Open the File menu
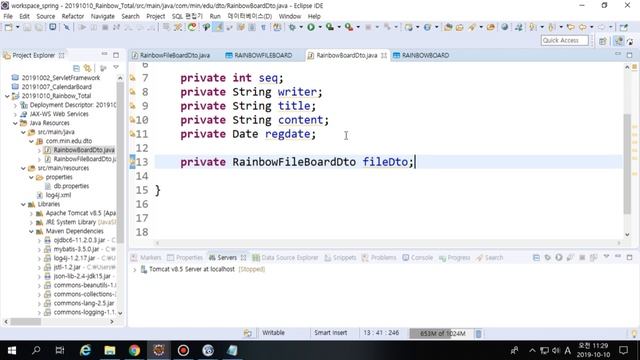Viewport: 640px width, 360px height. 8,16
